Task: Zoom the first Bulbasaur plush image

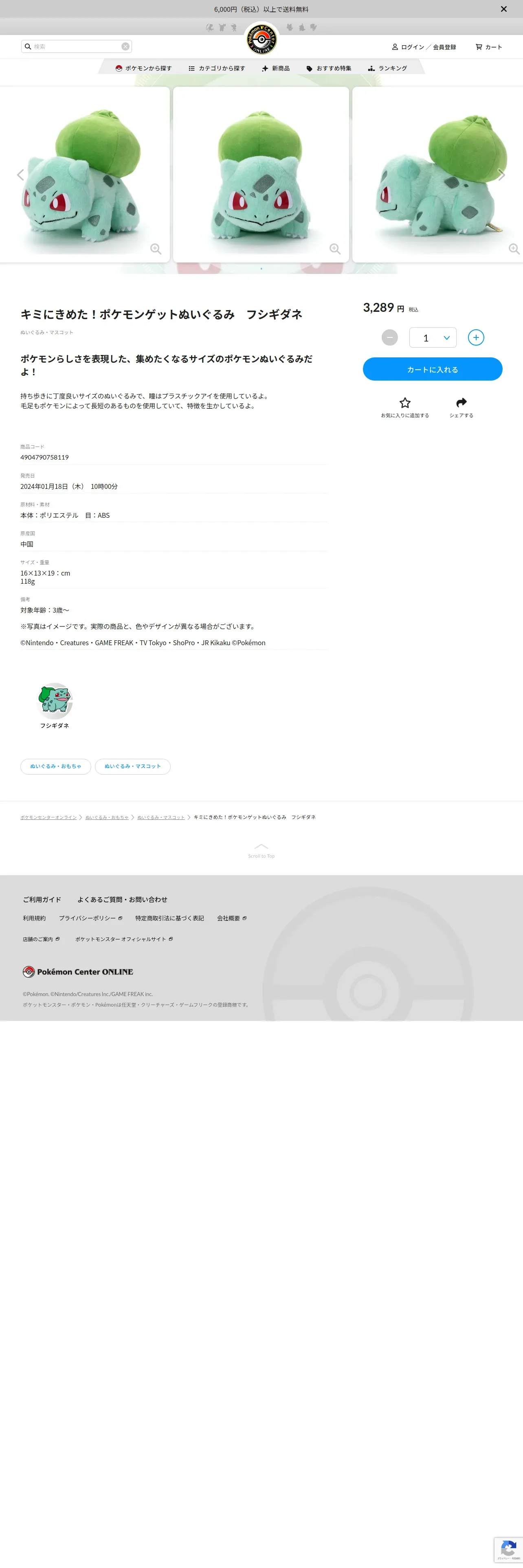Action: coord(156,249)
